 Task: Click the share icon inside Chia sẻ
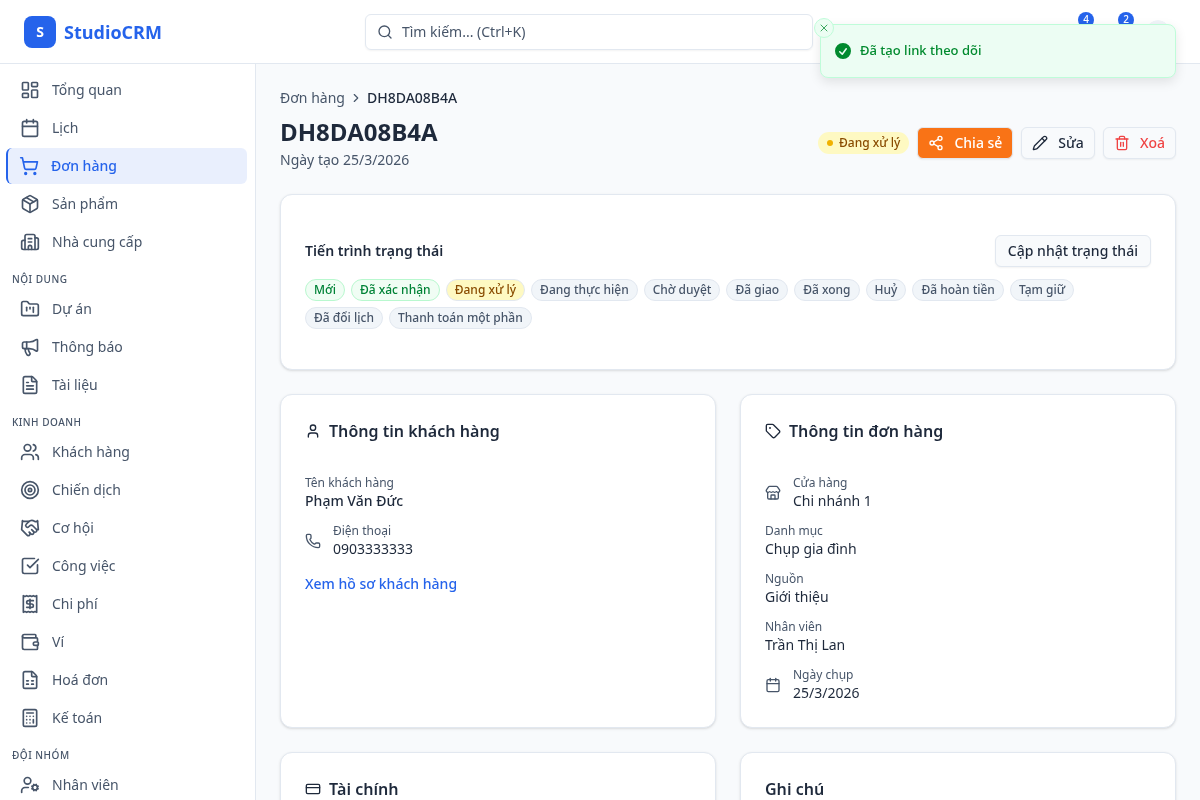tap(936, 143)
